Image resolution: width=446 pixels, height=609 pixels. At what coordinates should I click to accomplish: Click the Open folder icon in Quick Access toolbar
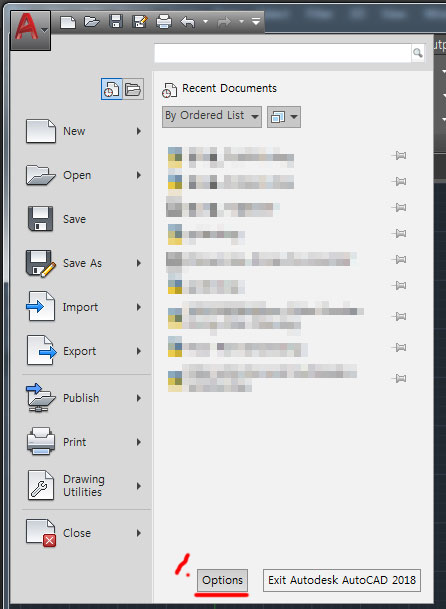point(92,22)
